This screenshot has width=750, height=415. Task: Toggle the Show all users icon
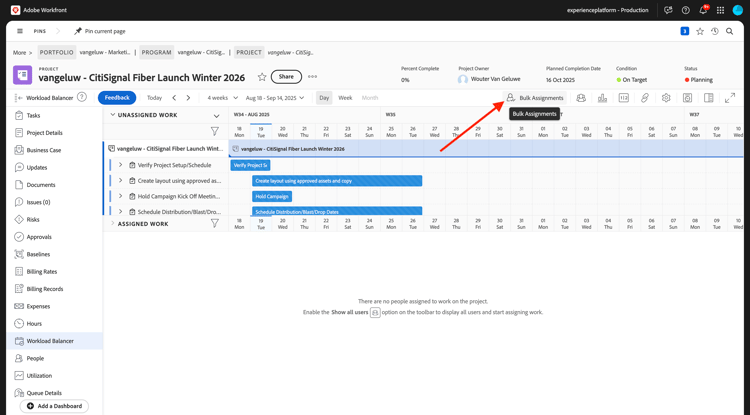tap(581, 98)
